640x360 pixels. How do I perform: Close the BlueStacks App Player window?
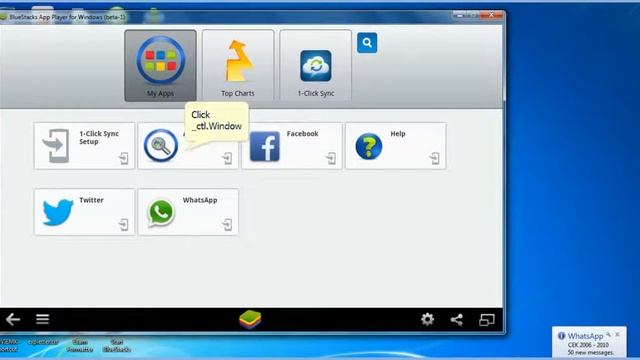click(x=492, y=15)
